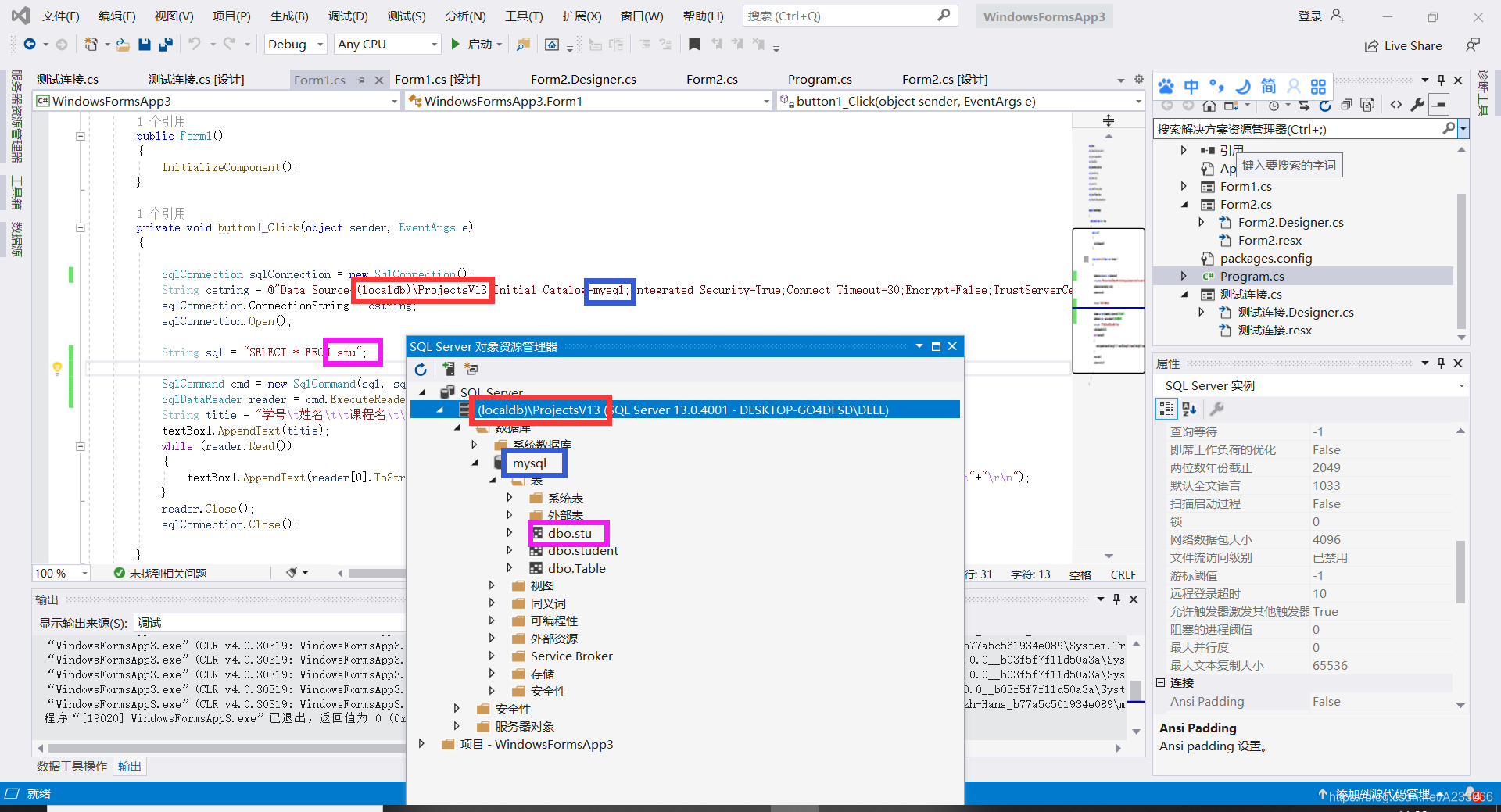Click 登录 sign in at top right
This screenshot has width=1501, height=812.
pos(1310,16)
